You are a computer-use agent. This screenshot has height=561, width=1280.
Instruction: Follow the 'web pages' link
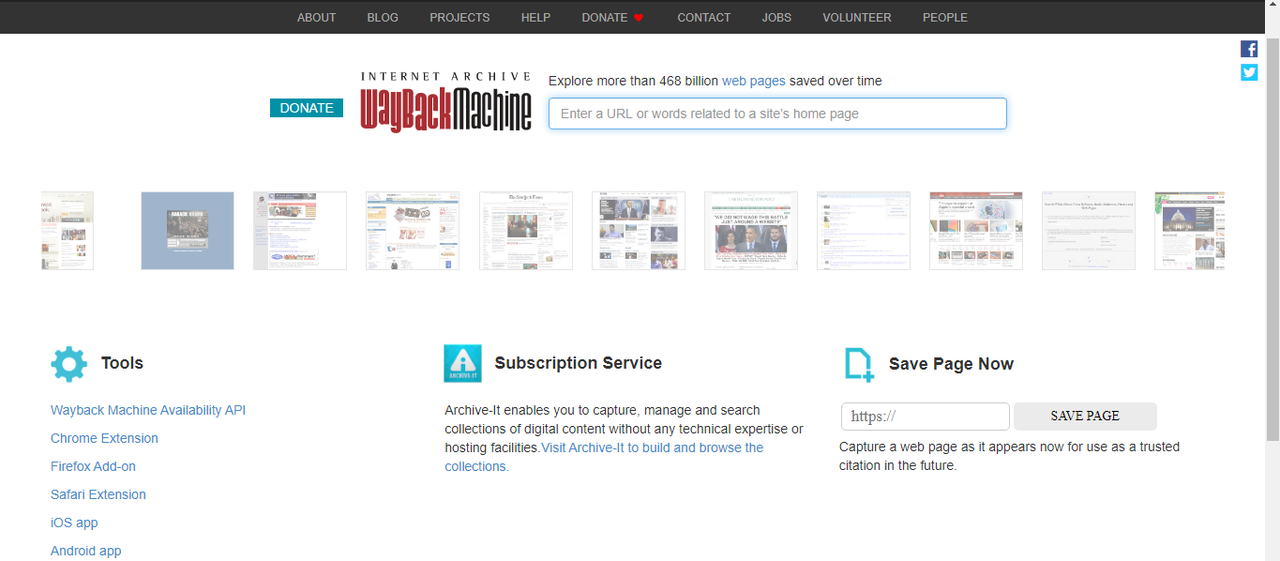[x=753, y=81]
